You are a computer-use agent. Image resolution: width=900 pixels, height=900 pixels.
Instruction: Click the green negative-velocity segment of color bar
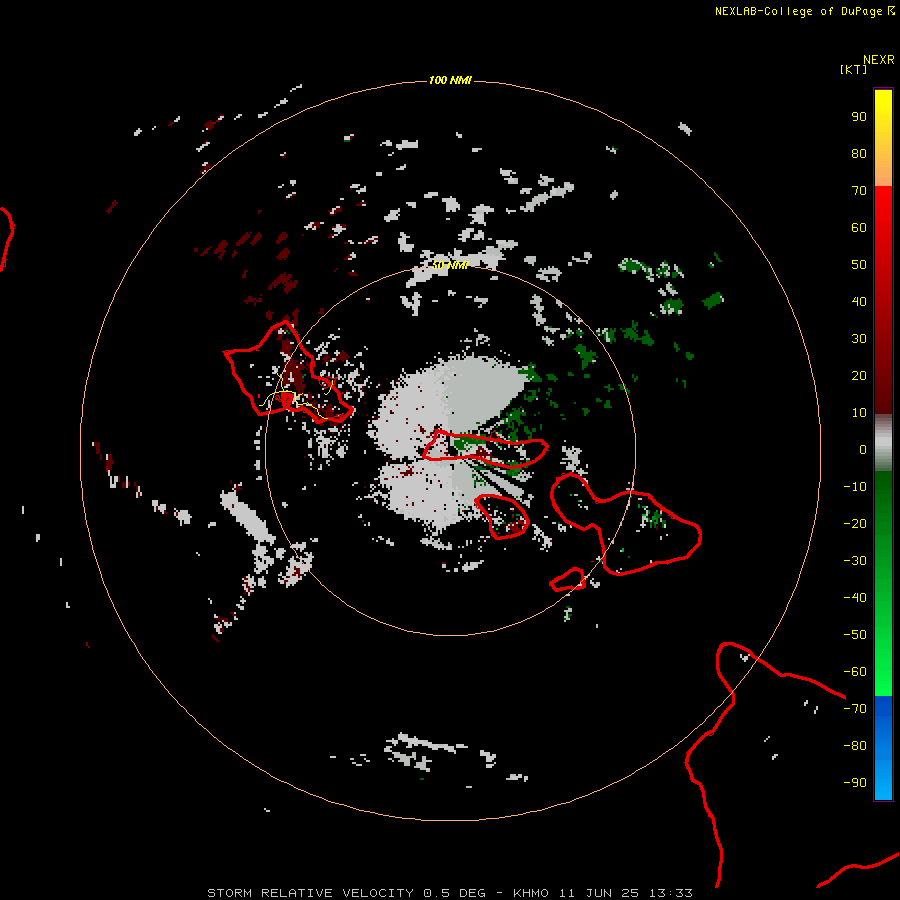(883, 584)
